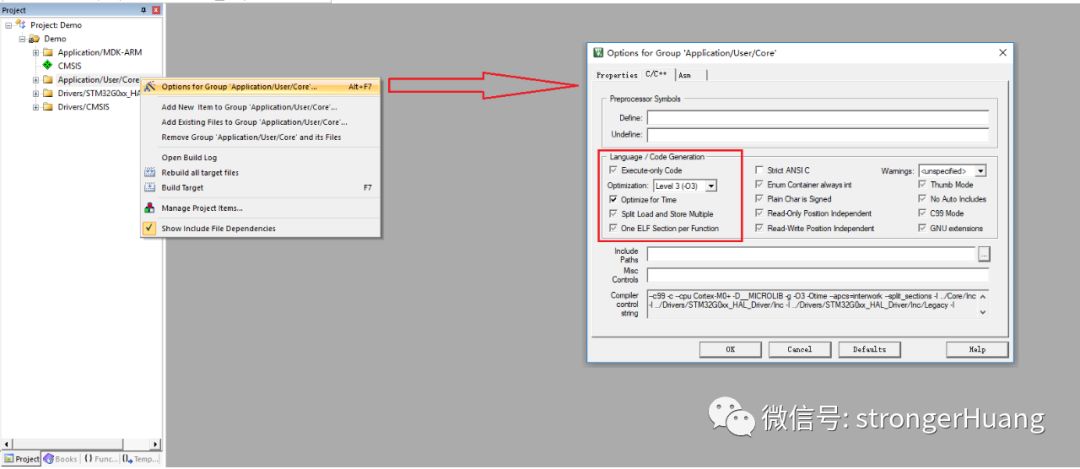This screenshot has width=1080, height=469.
Task: Click the Project panel pin icon
Action: (x=144, y=10)
